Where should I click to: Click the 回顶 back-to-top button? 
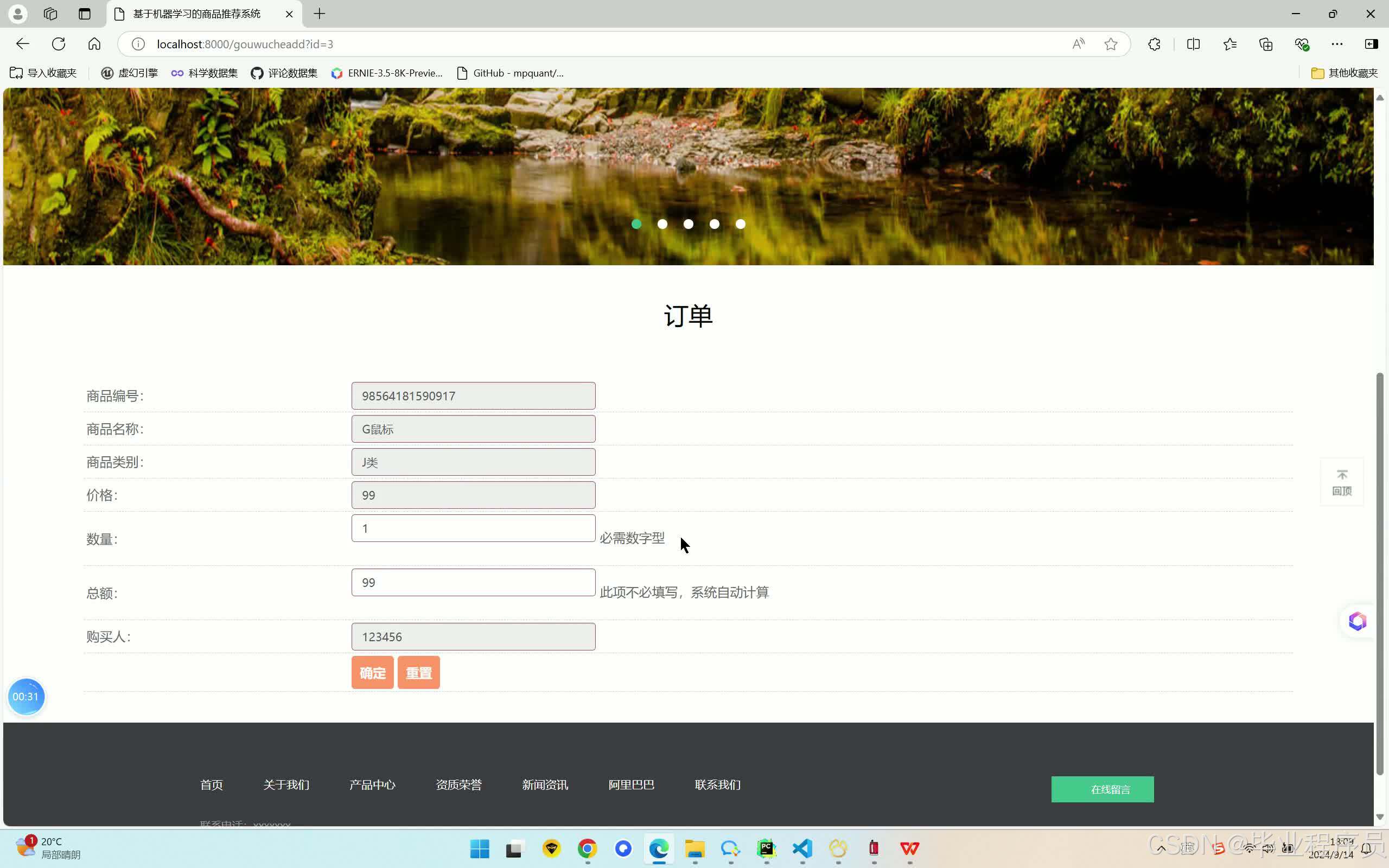pyautogui.click(x=1341, y=482)
